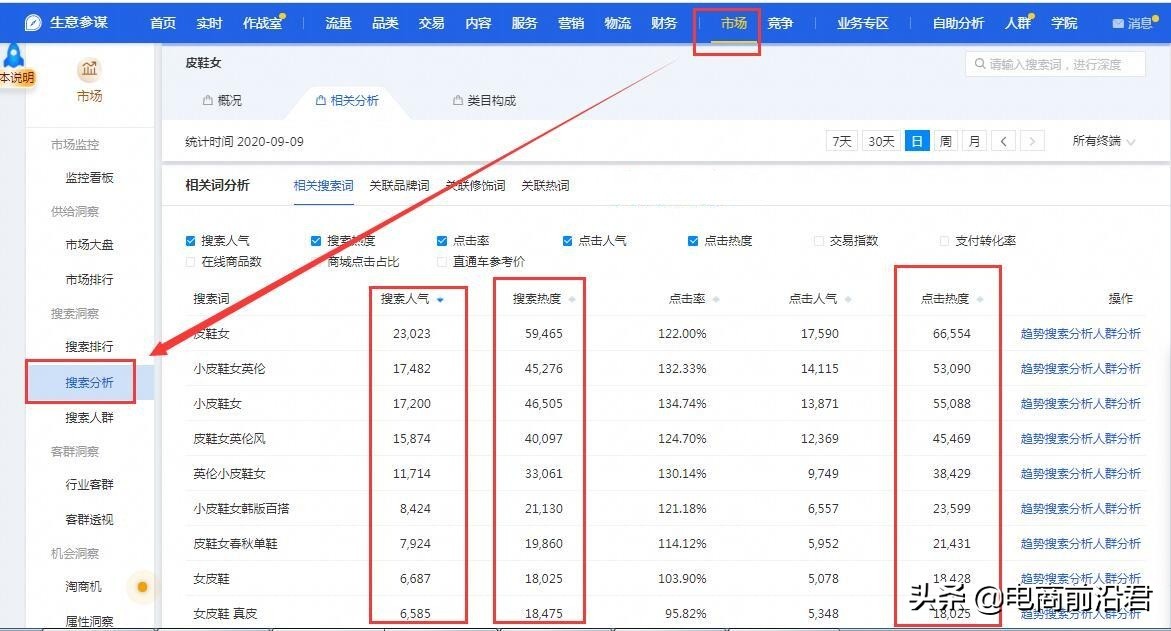The height and width of the screenshot is (631, 1171).
Task: Select the 周 period toggle
Action: [945, 141]
